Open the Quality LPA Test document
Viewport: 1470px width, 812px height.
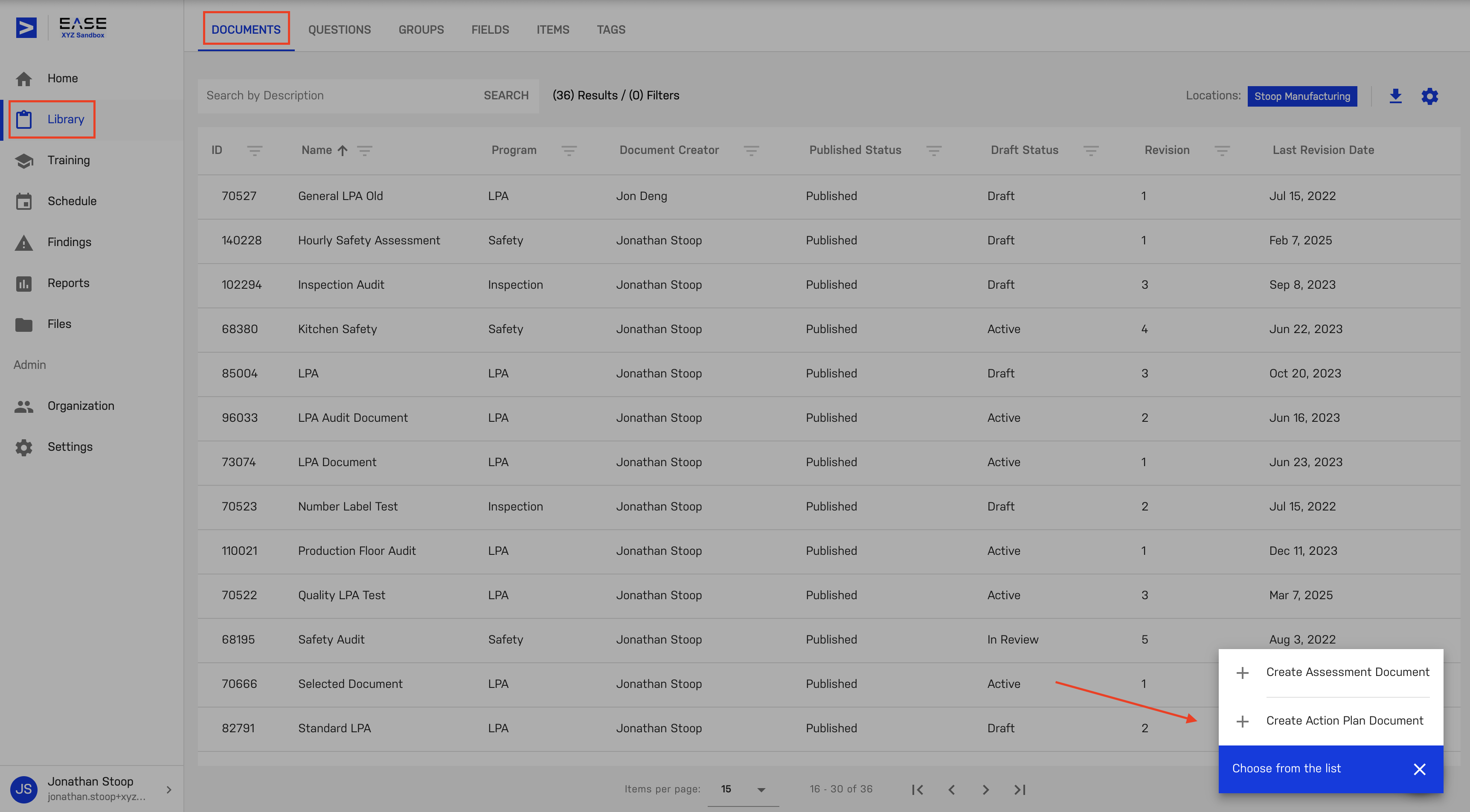tap(341, 596)
